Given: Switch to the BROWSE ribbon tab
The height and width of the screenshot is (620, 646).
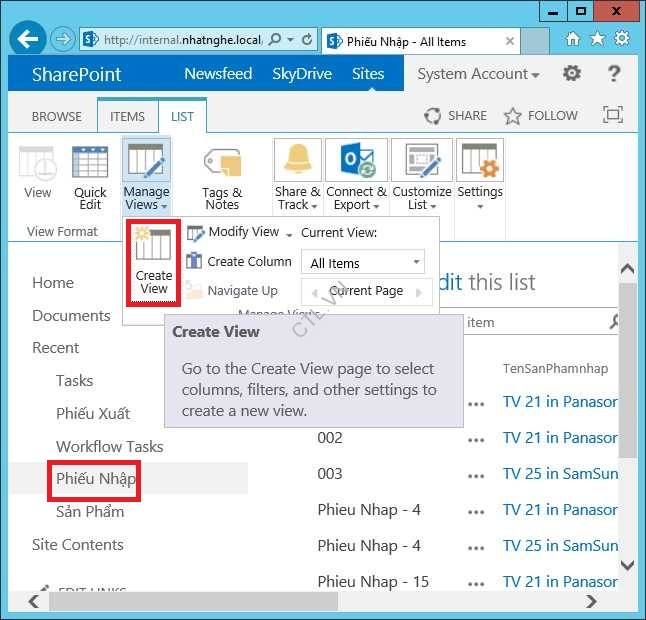Looking at the screenshot, I should point(56,116).
